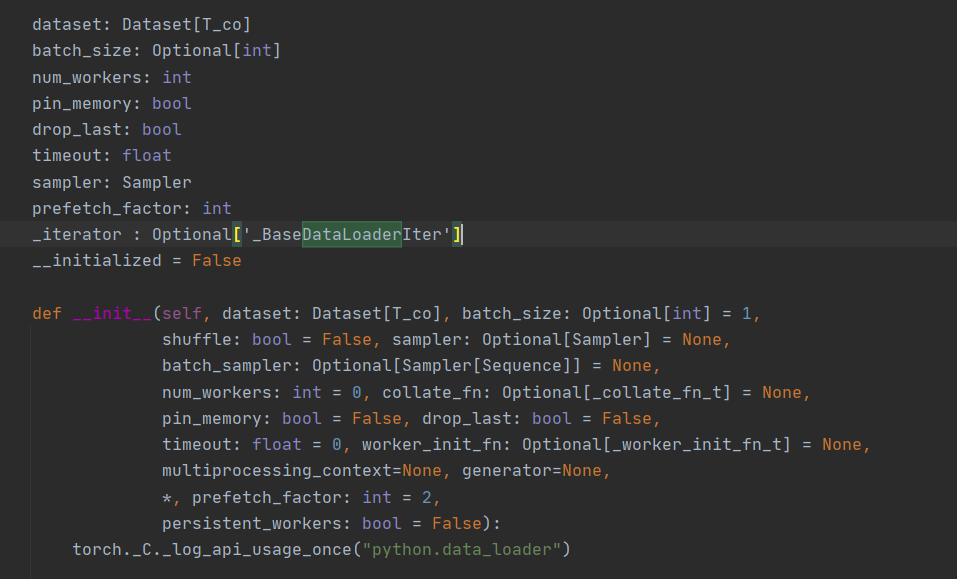
Task: Click 'generator=None' parameter
Action: [x=532, y=470]
